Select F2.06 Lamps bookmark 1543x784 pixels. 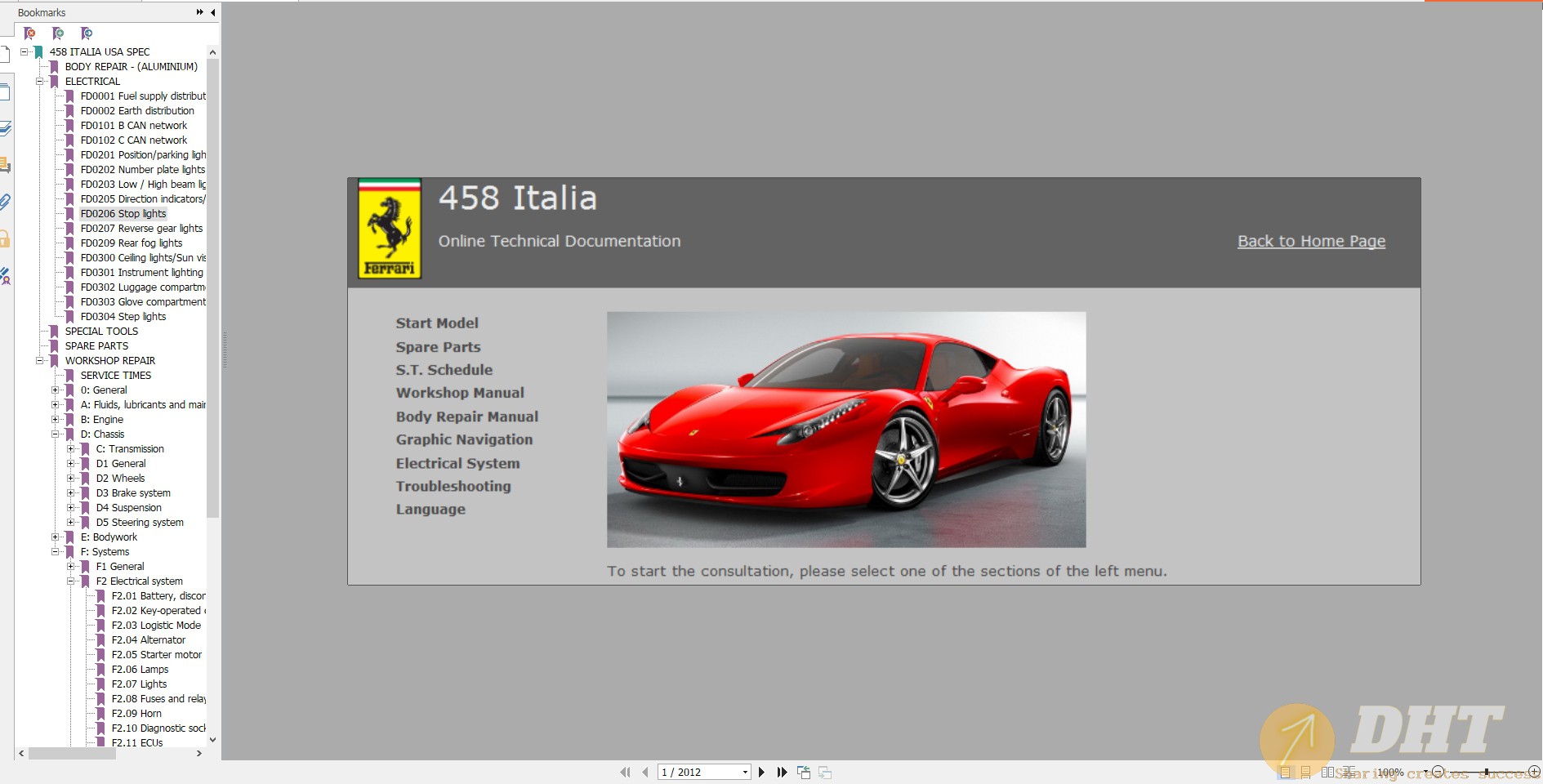pyautogui.click(x=140, y=670)
